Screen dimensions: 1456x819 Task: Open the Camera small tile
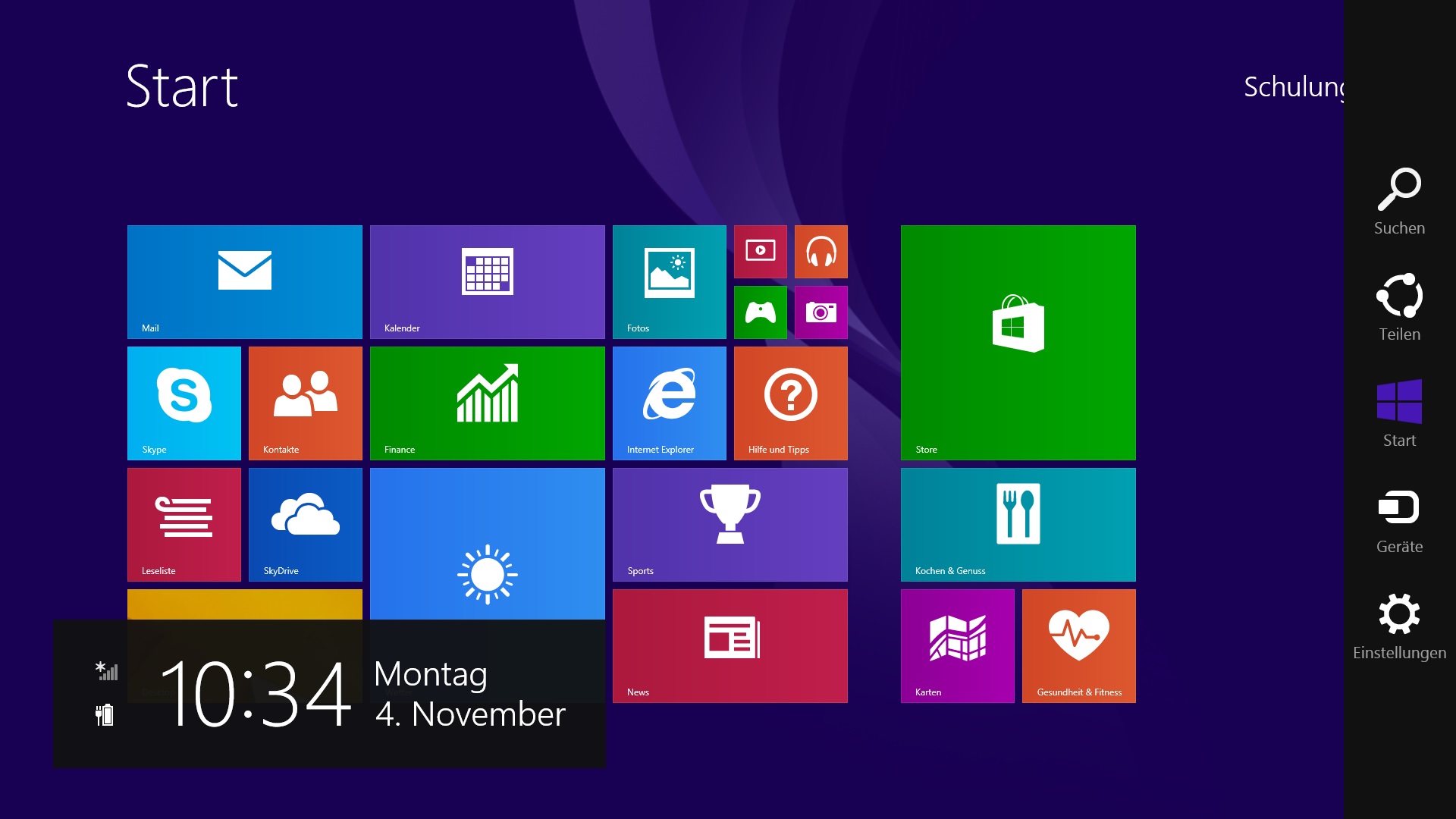(821, 312)
